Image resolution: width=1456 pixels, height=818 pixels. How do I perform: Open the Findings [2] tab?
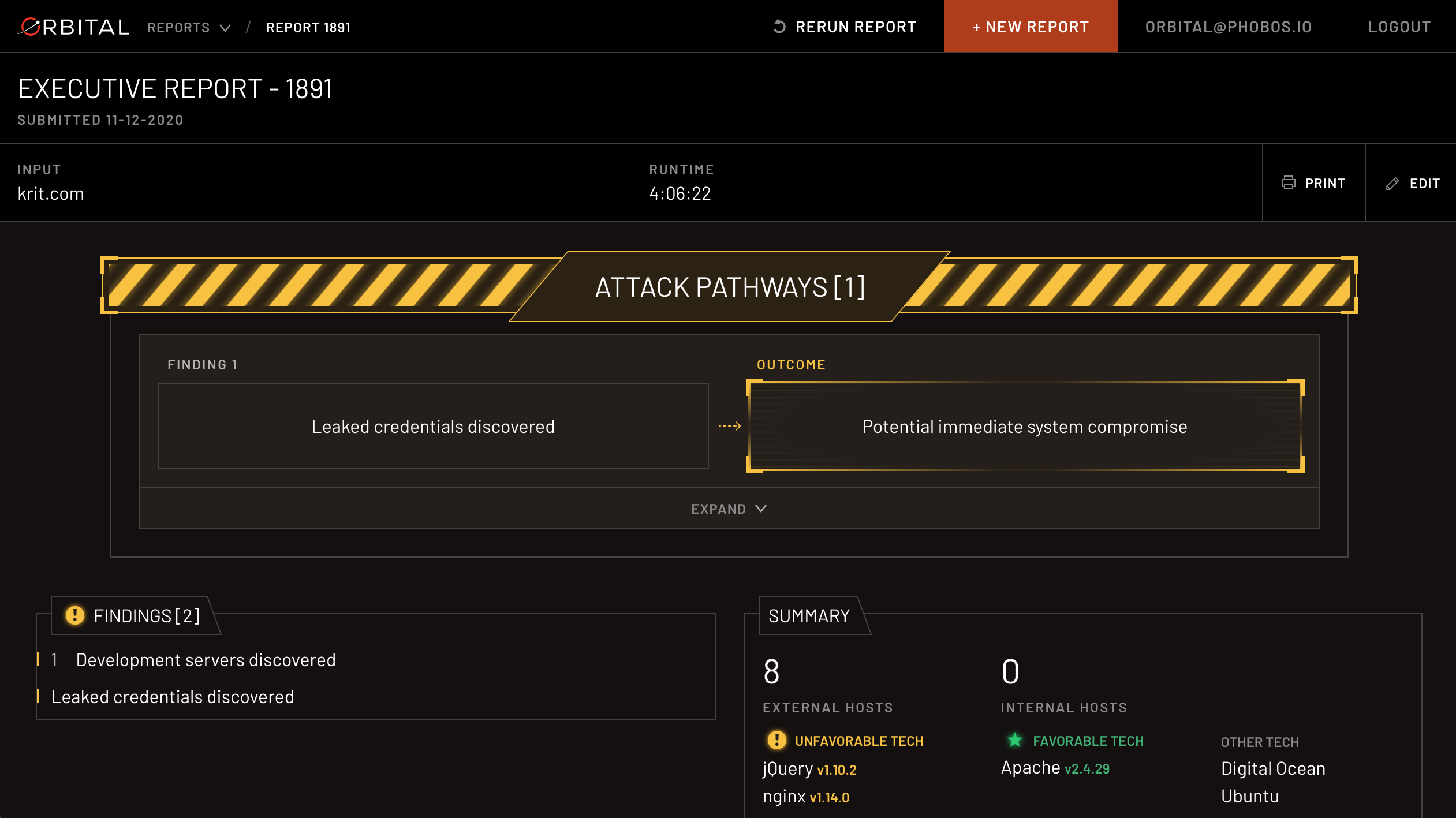[x=146, y=615]
